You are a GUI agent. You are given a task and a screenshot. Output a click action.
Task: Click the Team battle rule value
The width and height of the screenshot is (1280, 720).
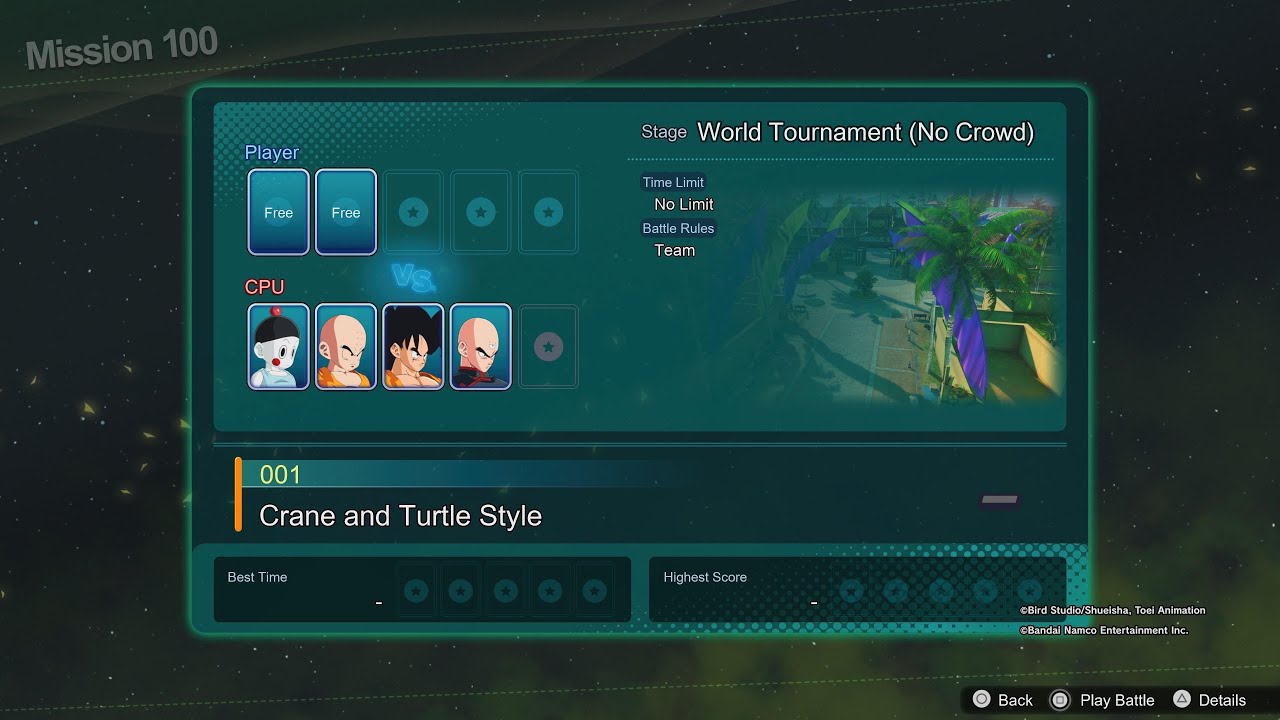pos(675,250)
